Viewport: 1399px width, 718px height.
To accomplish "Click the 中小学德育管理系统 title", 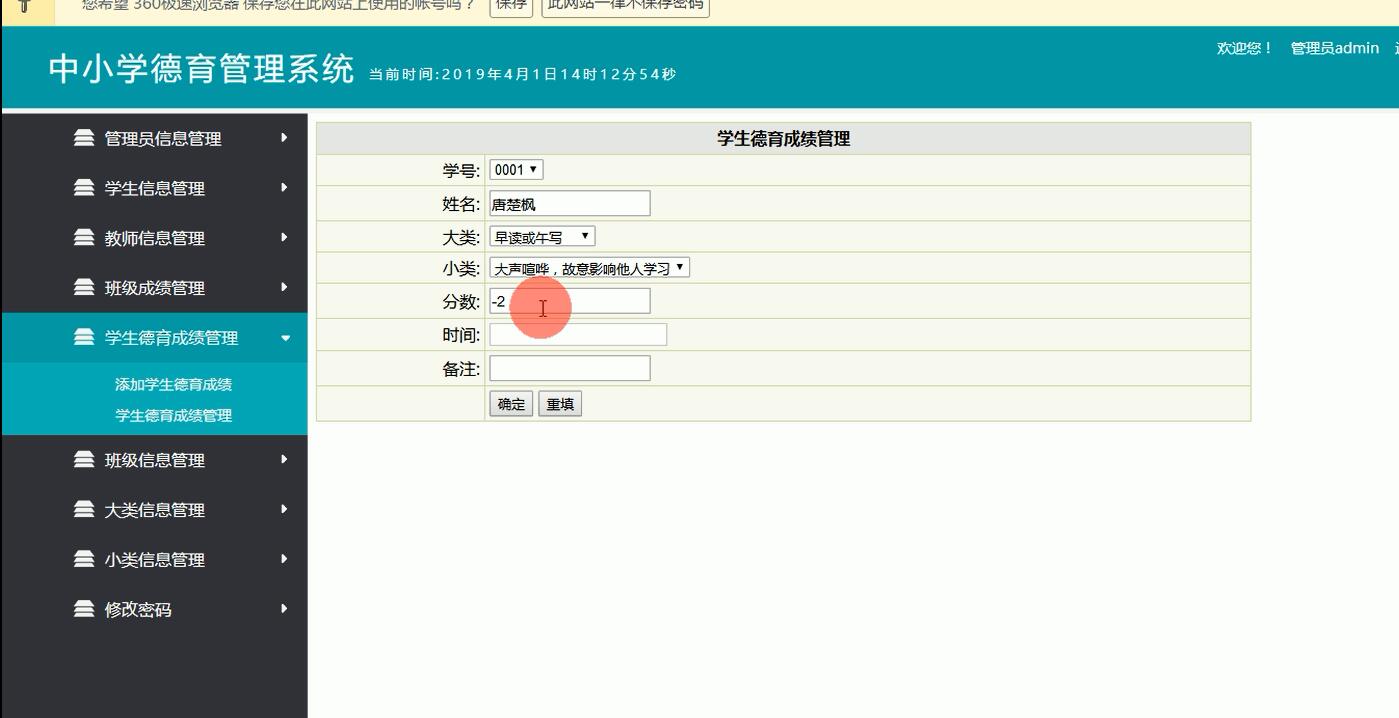I will 201,69.
